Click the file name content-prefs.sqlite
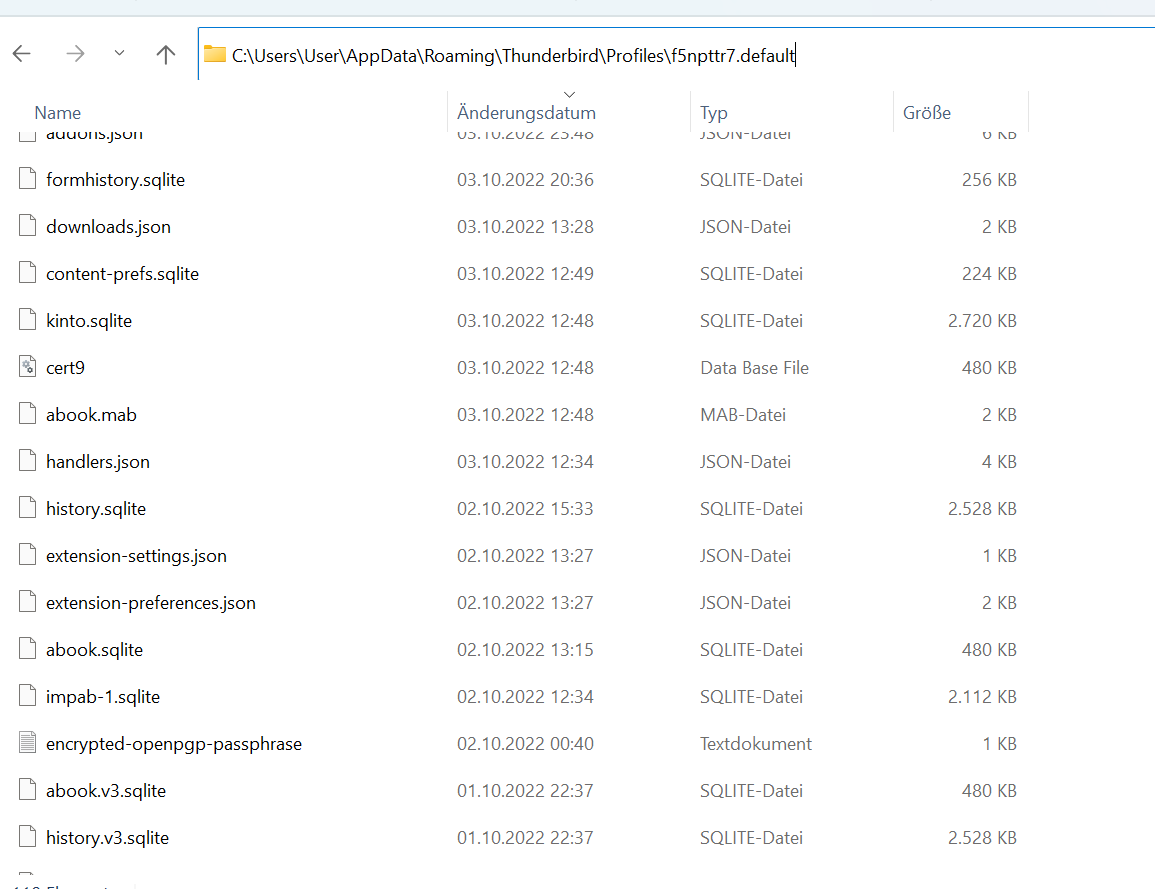The image size is (1155, 889). pyautogui.click(x=122, y=274)
